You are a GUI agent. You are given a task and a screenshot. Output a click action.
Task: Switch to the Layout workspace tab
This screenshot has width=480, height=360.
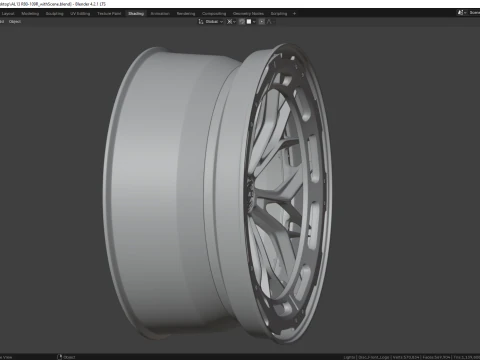coord(8,14)
